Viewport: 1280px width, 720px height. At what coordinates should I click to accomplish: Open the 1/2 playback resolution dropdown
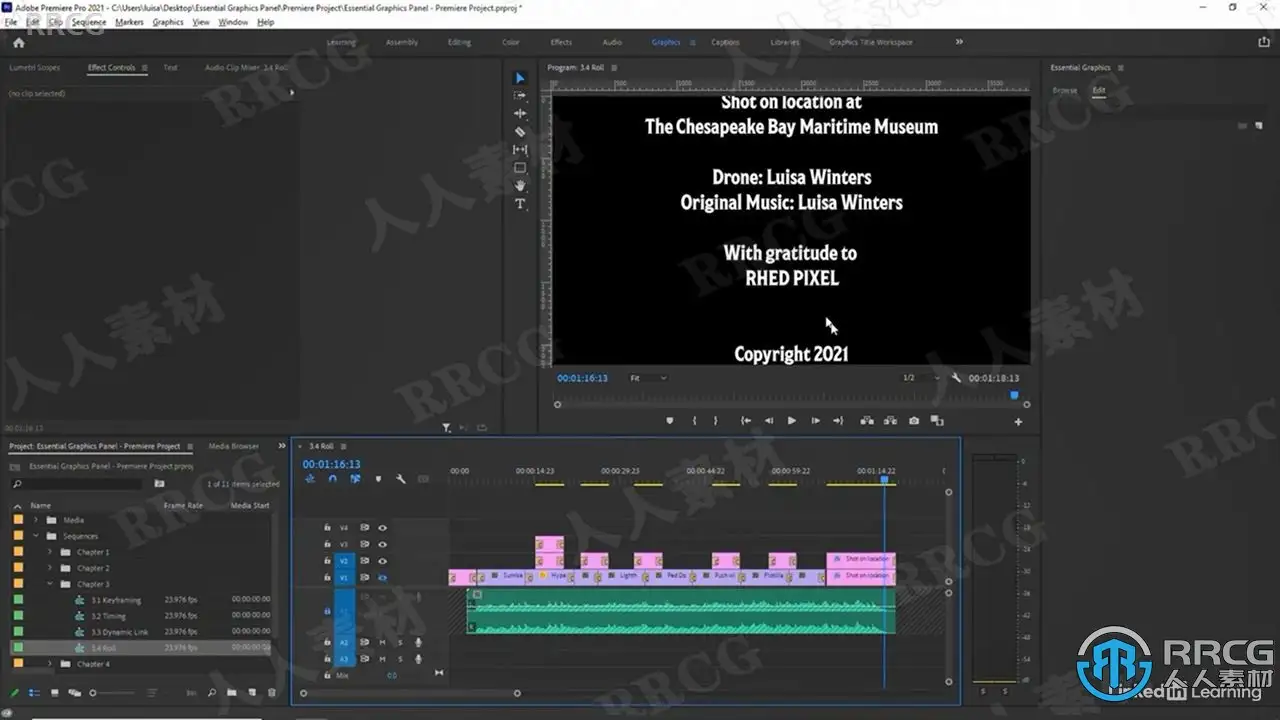(x=922, y=378)
